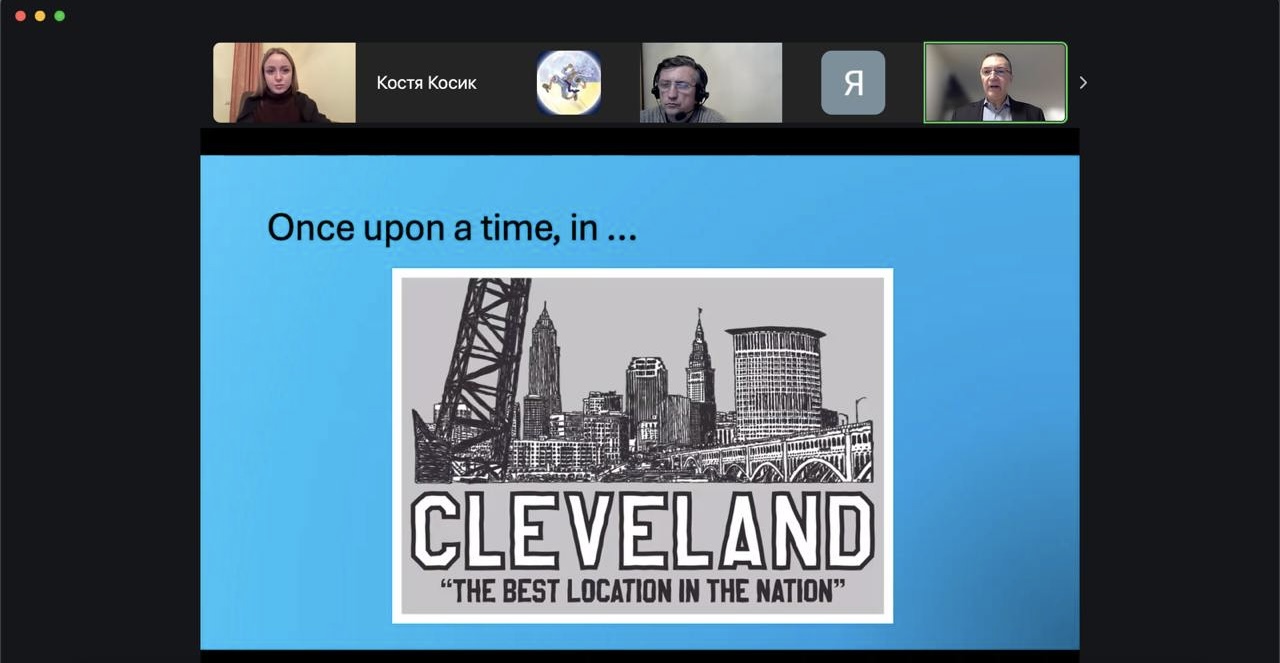Enter full screen with the green button

(60, 16)
